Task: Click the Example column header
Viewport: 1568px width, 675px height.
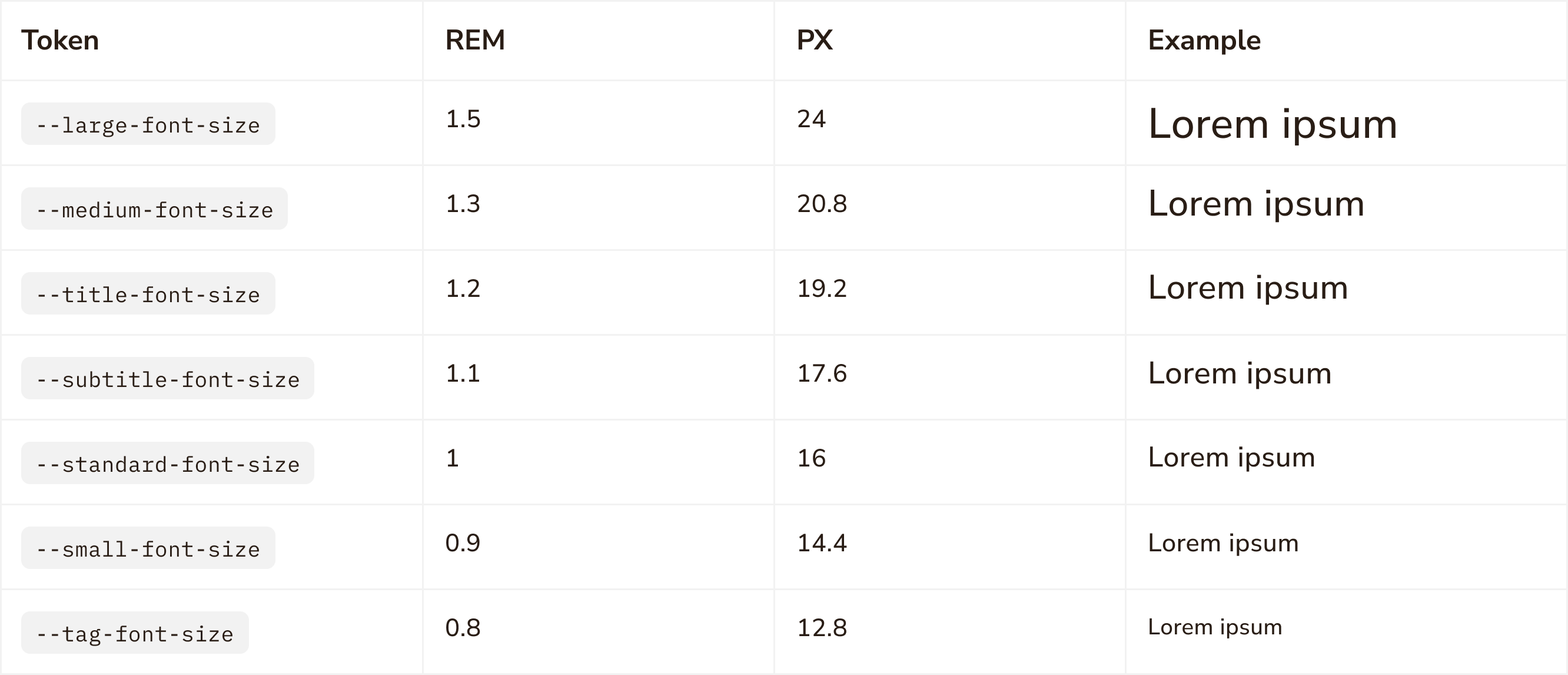Action: (x=1204, y=40)
